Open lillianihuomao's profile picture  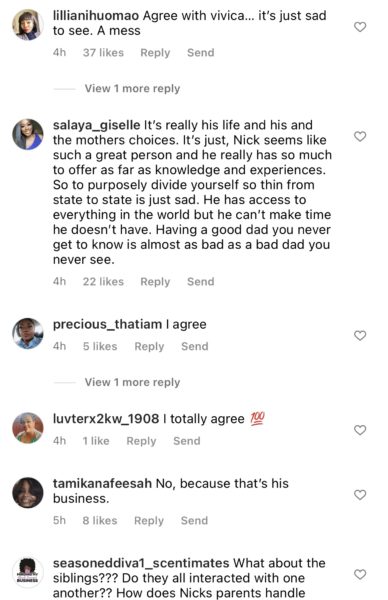[28, 25]
